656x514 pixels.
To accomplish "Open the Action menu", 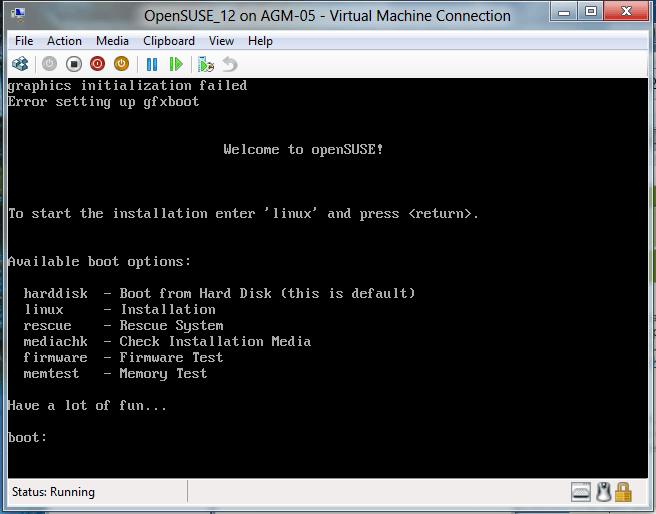I will 64,41.
